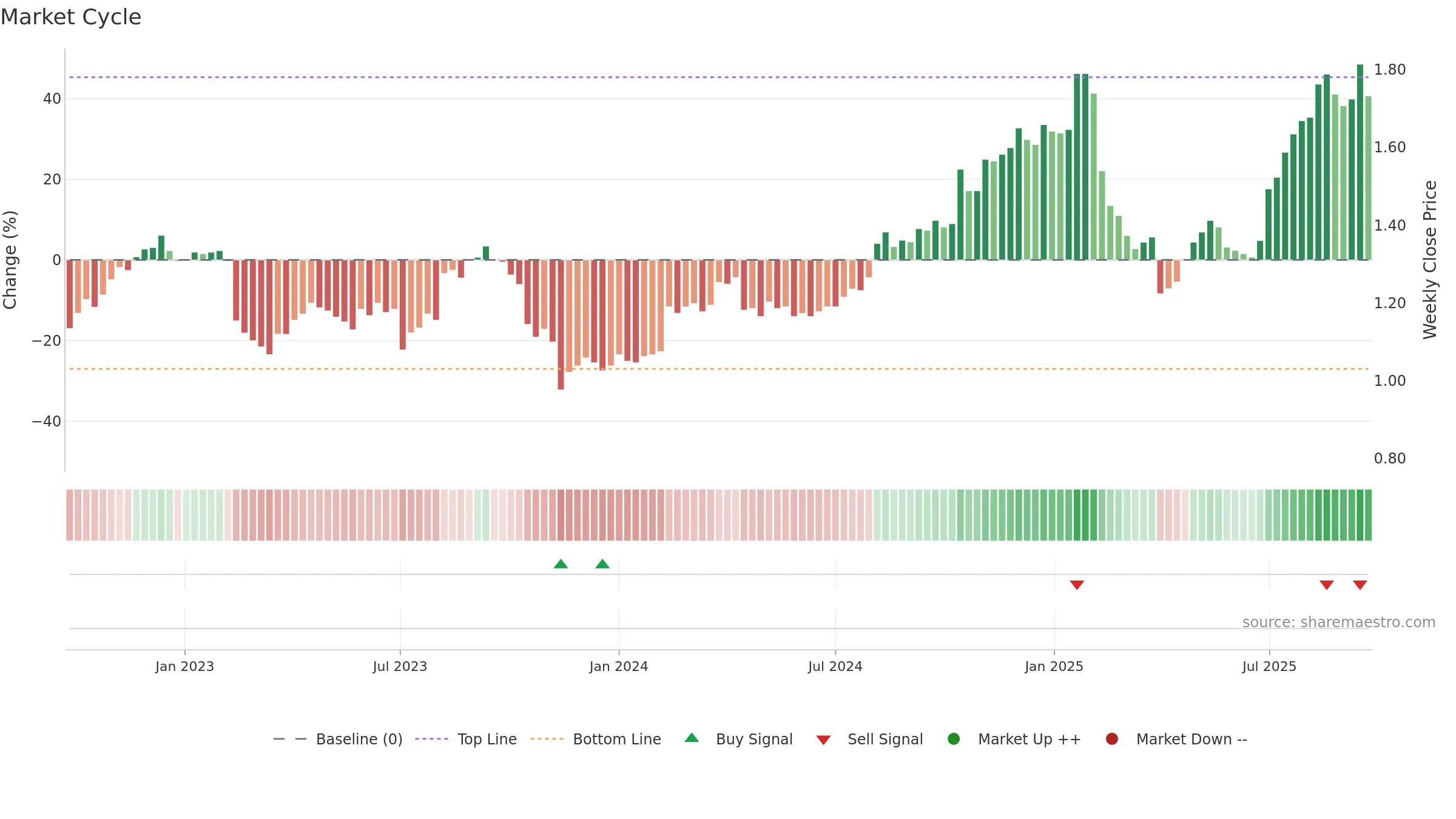The image size is (1456, 819).
Task: Click the Jul 2025 axis label
Action: [x=1269, y=667]
